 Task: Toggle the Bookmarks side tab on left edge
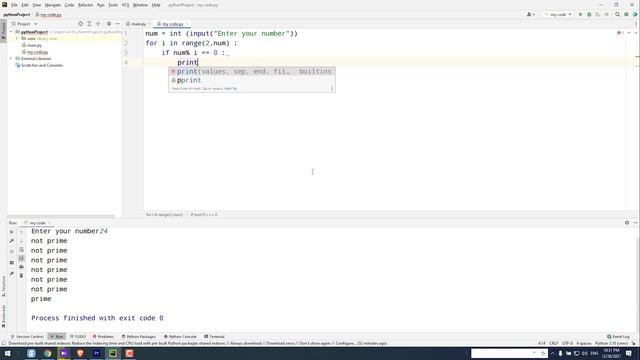click(3, 316)
